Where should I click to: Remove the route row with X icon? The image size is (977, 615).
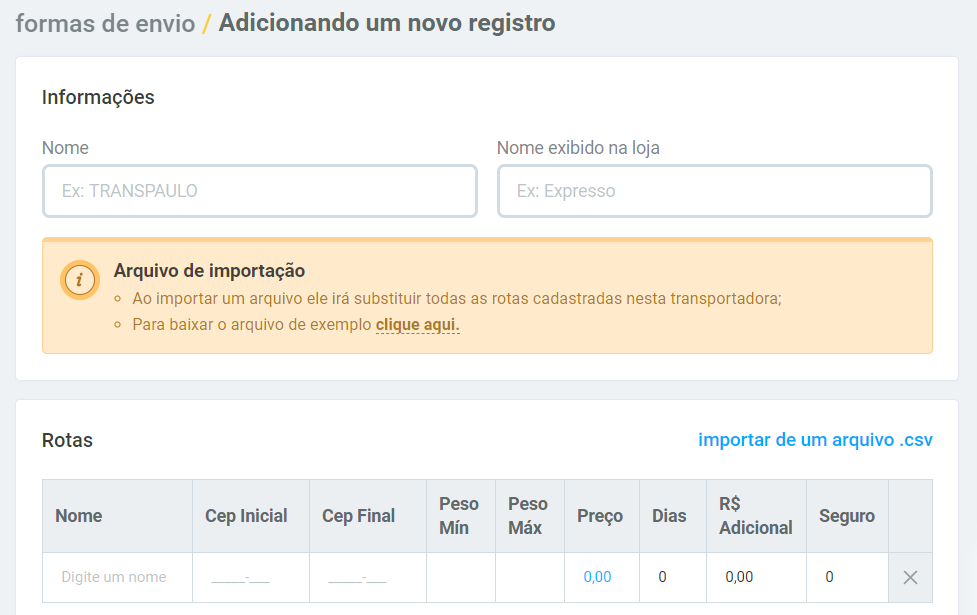tap(910, 578)
